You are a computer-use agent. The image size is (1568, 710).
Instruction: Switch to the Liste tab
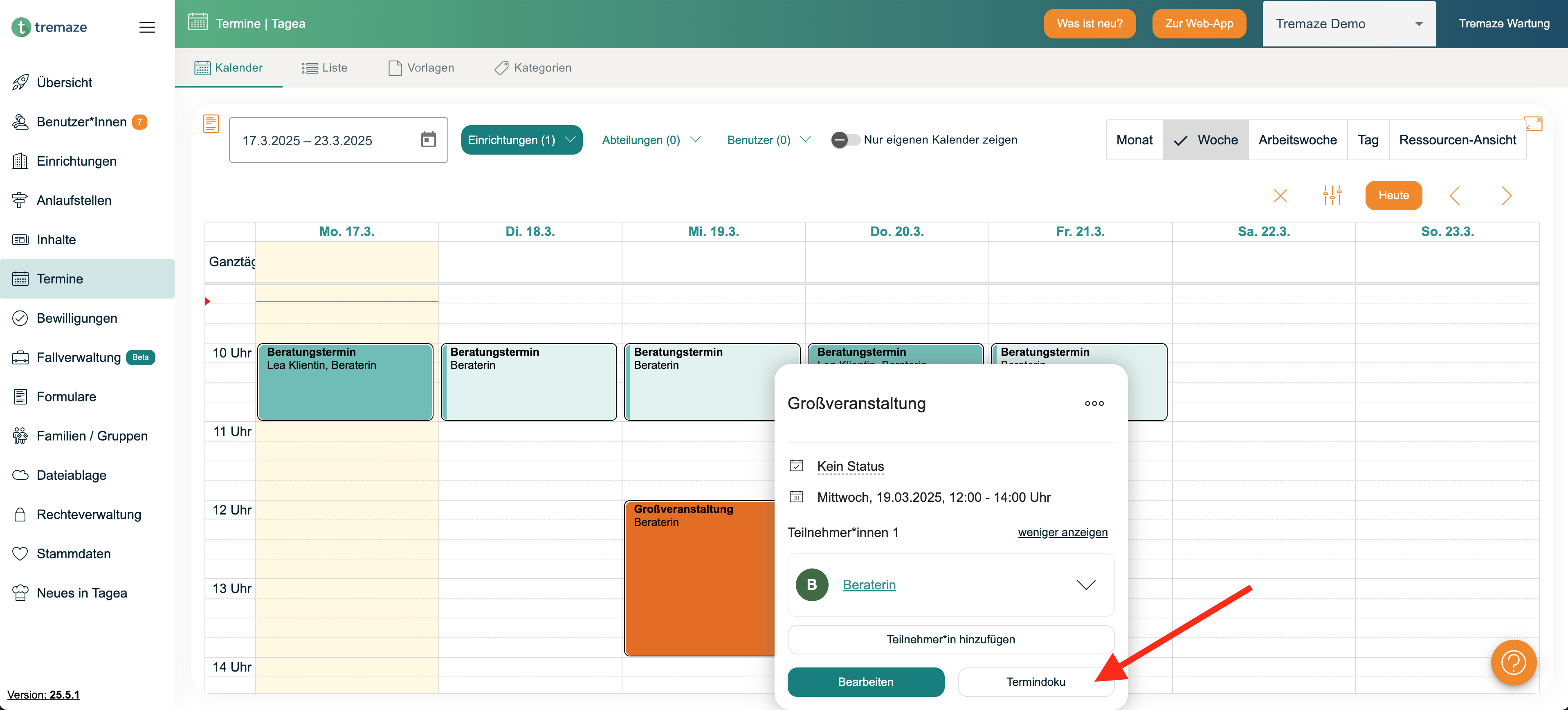tap(324, 67)
